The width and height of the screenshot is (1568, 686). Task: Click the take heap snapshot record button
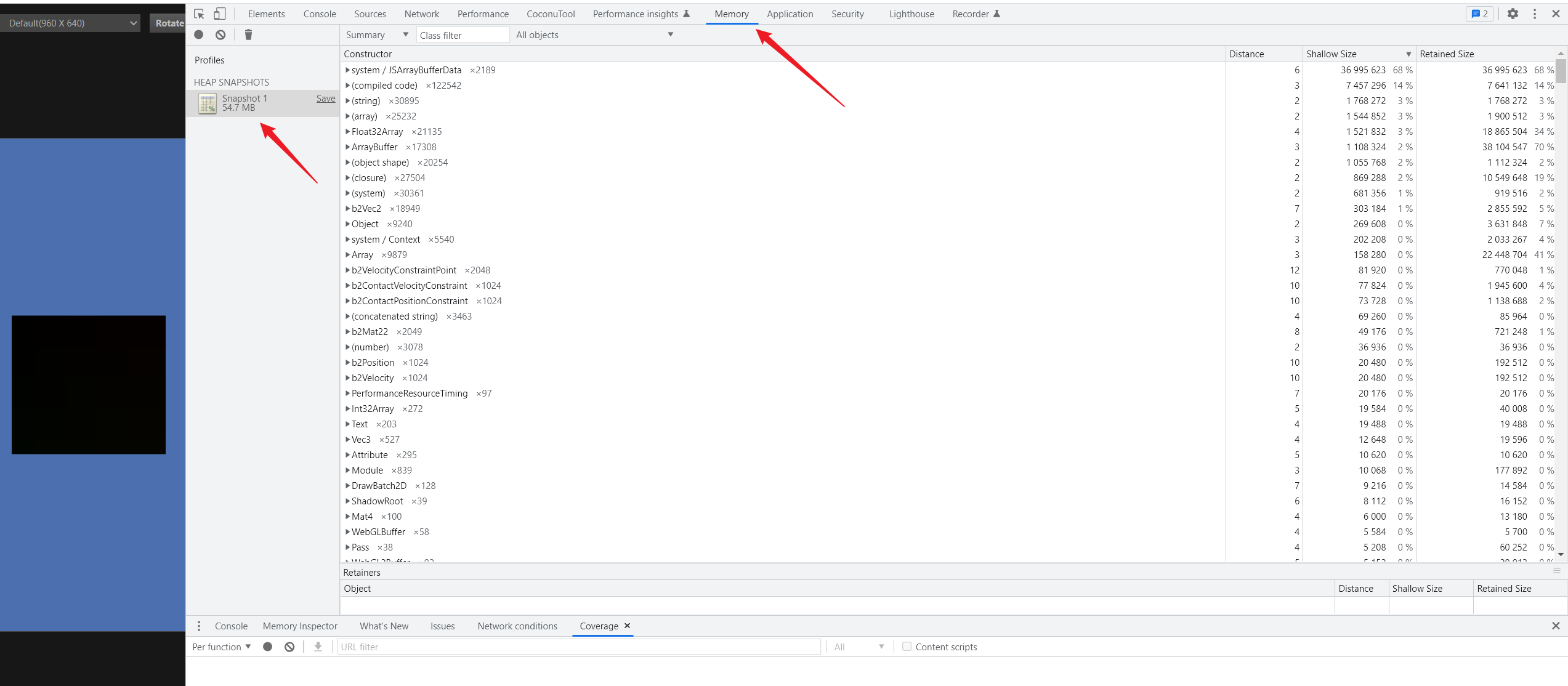pyautogui.click(x=199, y=34)
